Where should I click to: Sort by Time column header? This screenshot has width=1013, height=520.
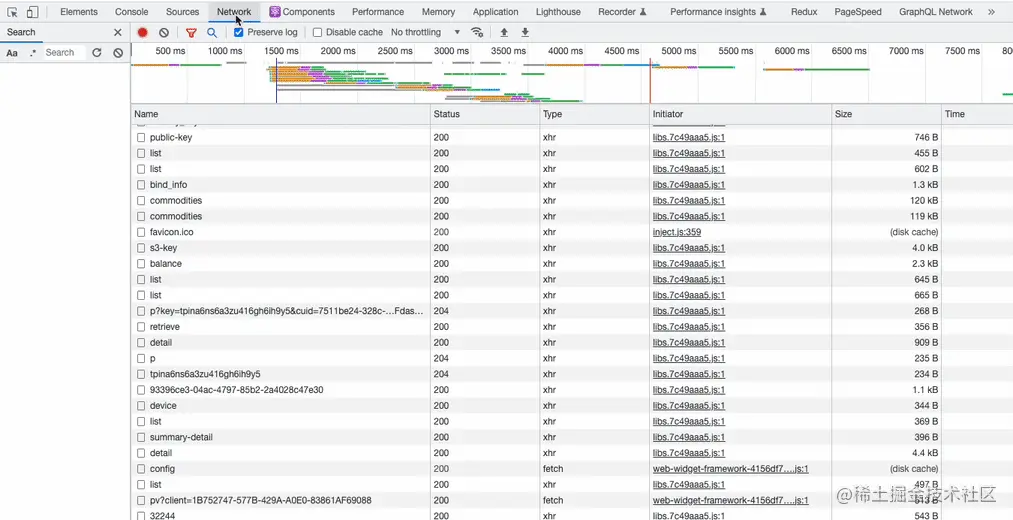click(977, 114)
